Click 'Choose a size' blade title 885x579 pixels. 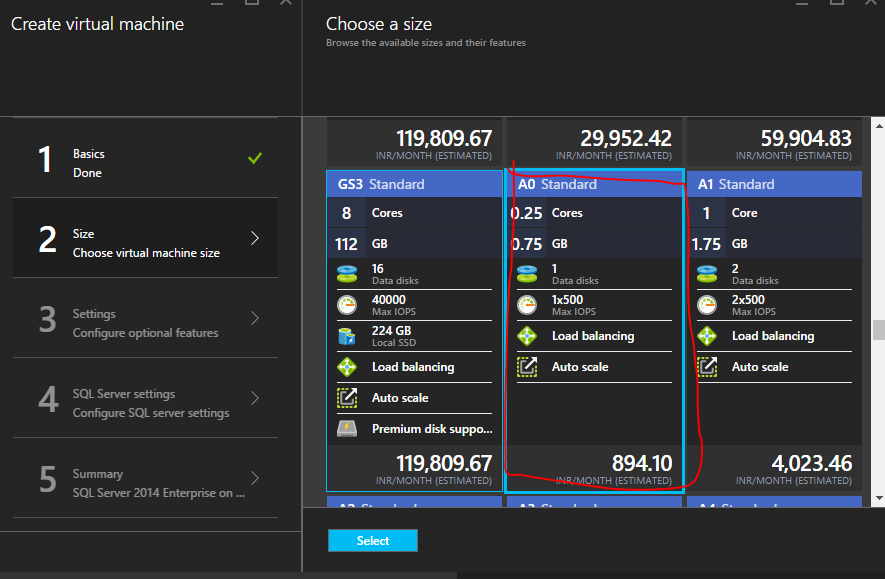(x=379, y=24)
